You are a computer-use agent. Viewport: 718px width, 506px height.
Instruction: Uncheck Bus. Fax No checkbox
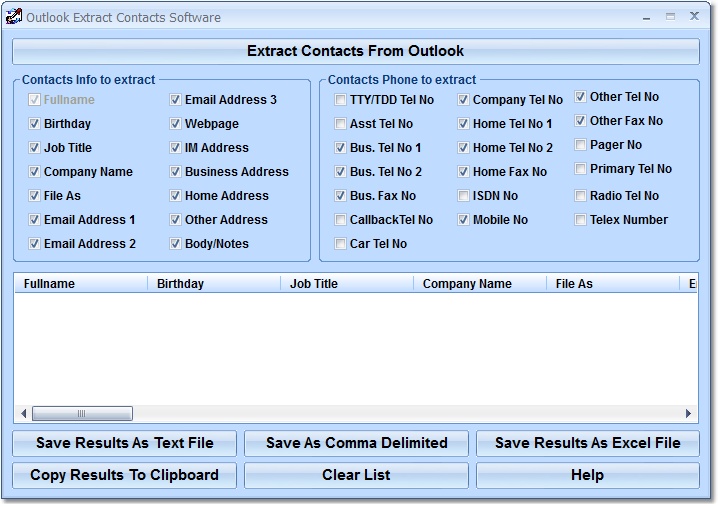click(340, 196)
